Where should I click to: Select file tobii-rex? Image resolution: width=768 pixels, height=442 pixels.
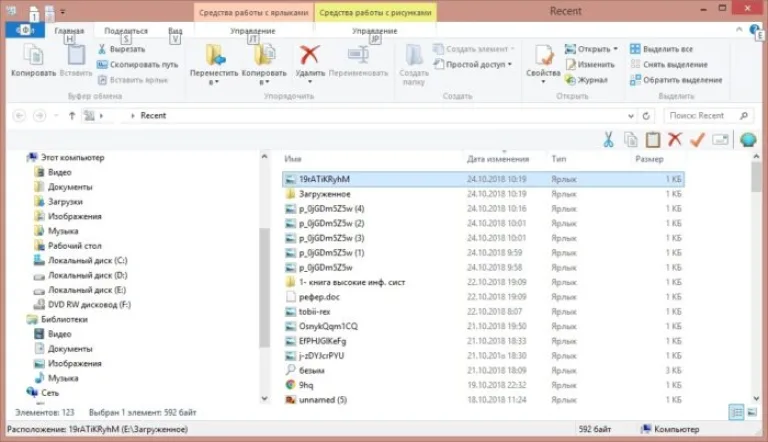pyautogui.click(x=483, y=312)
